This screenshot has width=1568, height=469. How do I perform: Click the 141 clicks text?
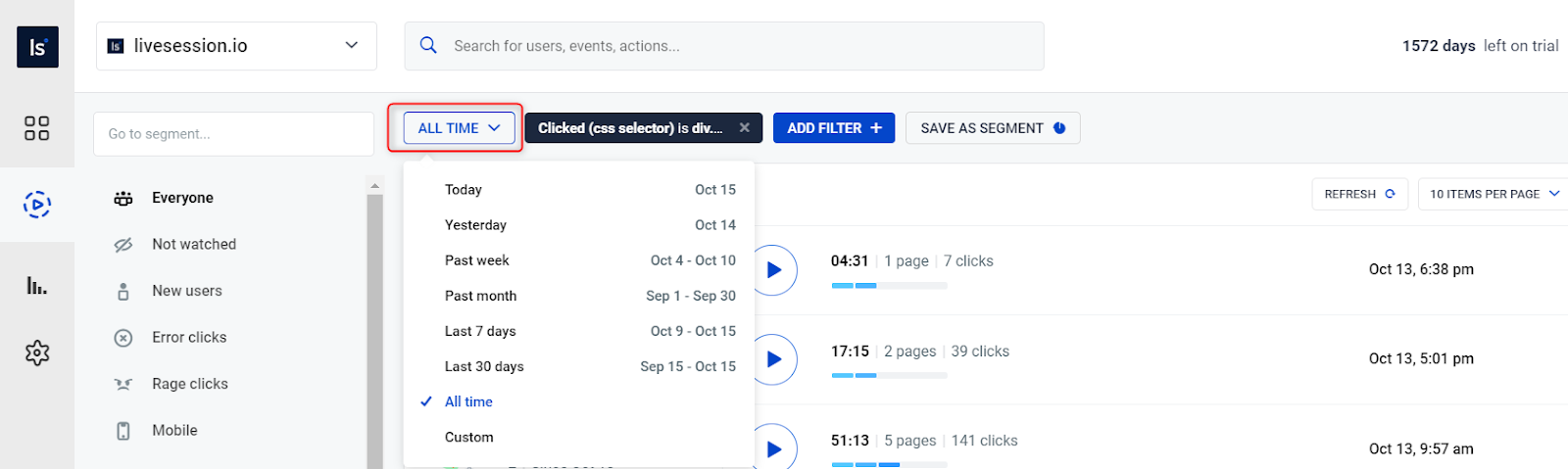[984, 441]
